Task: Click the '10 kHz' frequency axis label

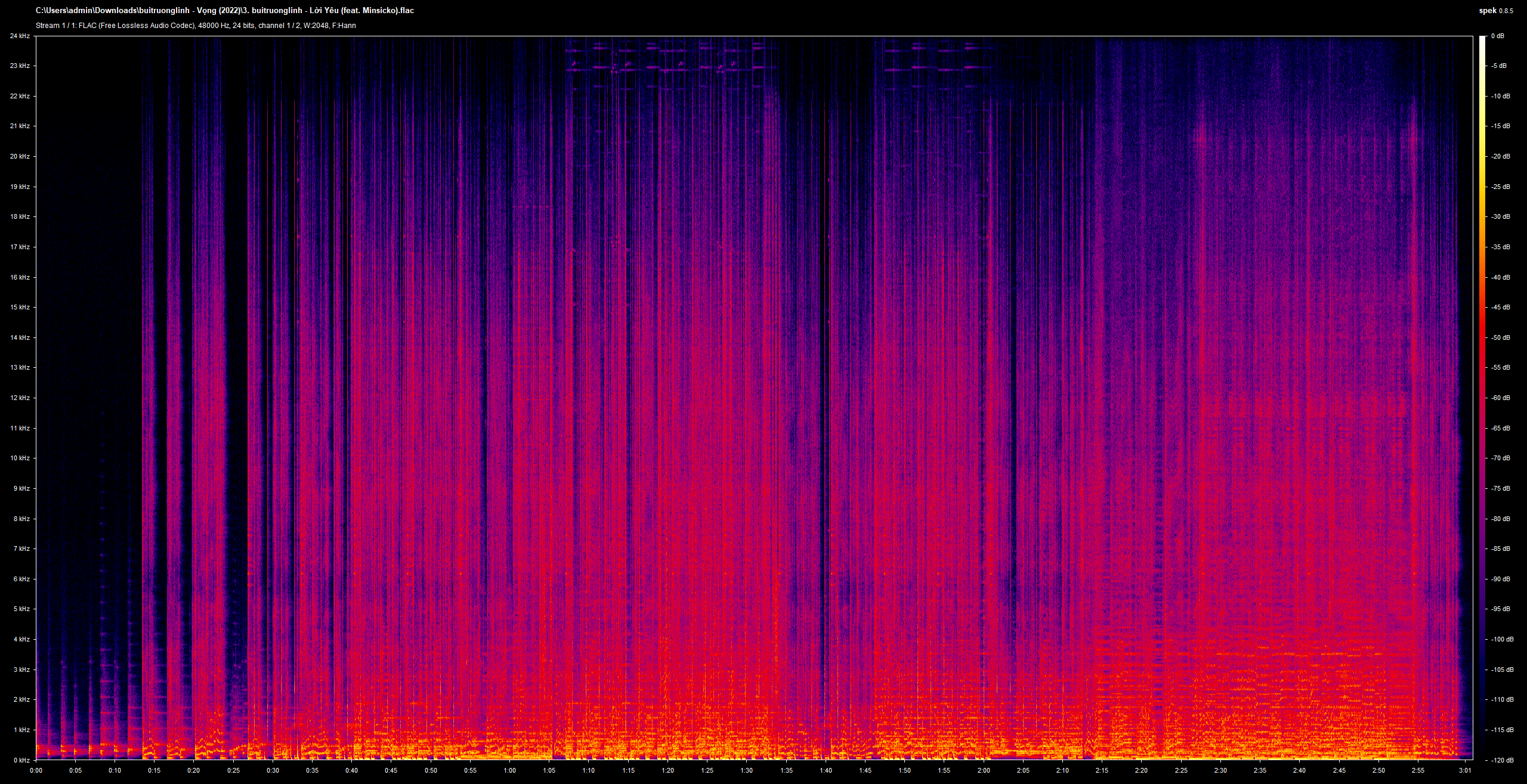Action: [x=20, y=458]
